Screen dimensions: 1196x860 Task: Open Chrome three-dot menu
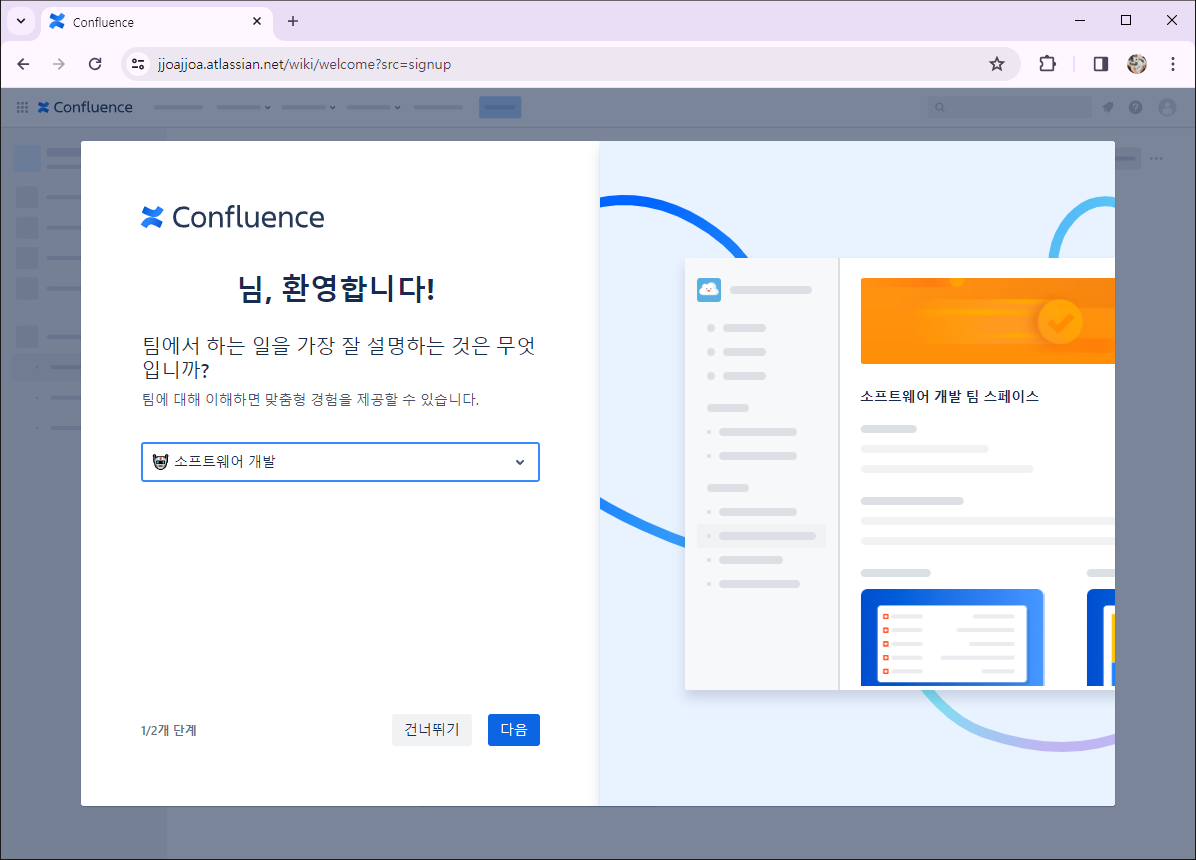point(1173,64)
